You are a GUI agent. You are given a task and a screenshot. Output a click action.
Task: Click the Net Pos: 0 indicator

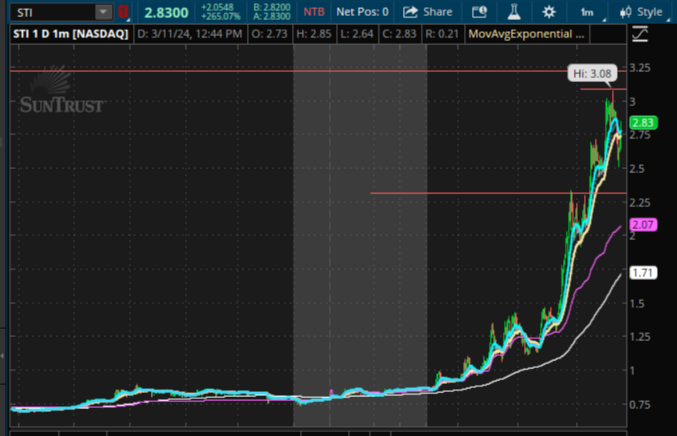[362, 12]
